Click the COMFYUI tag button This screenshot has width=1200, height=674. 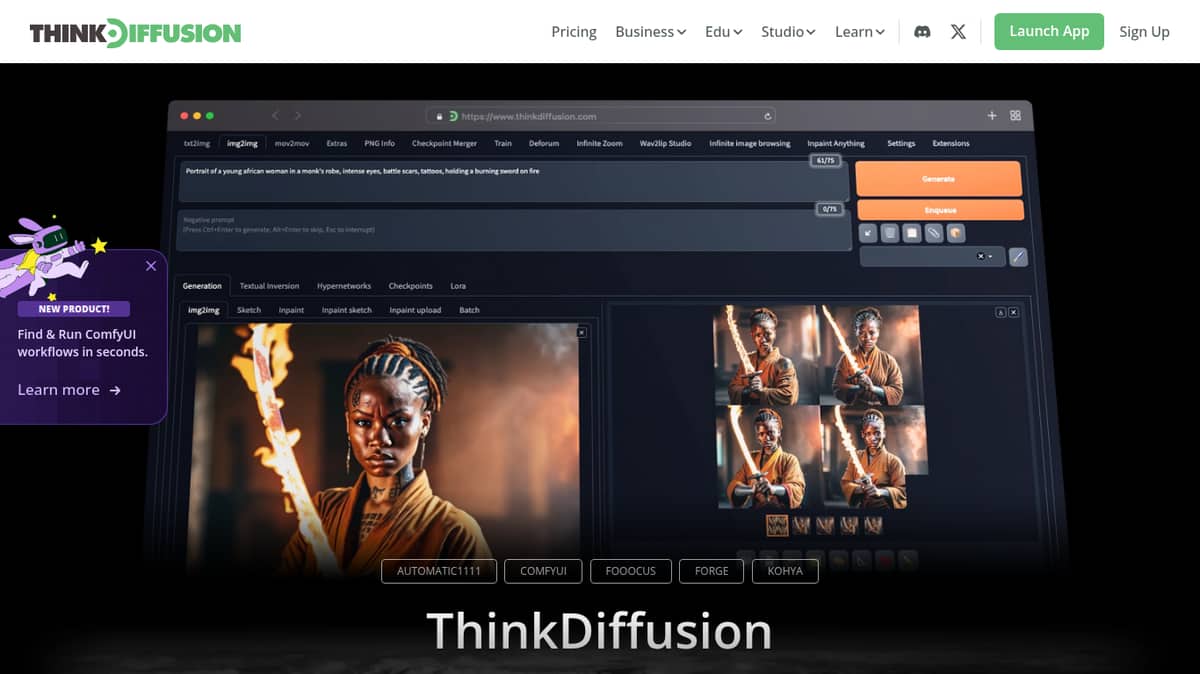[543, 571]
